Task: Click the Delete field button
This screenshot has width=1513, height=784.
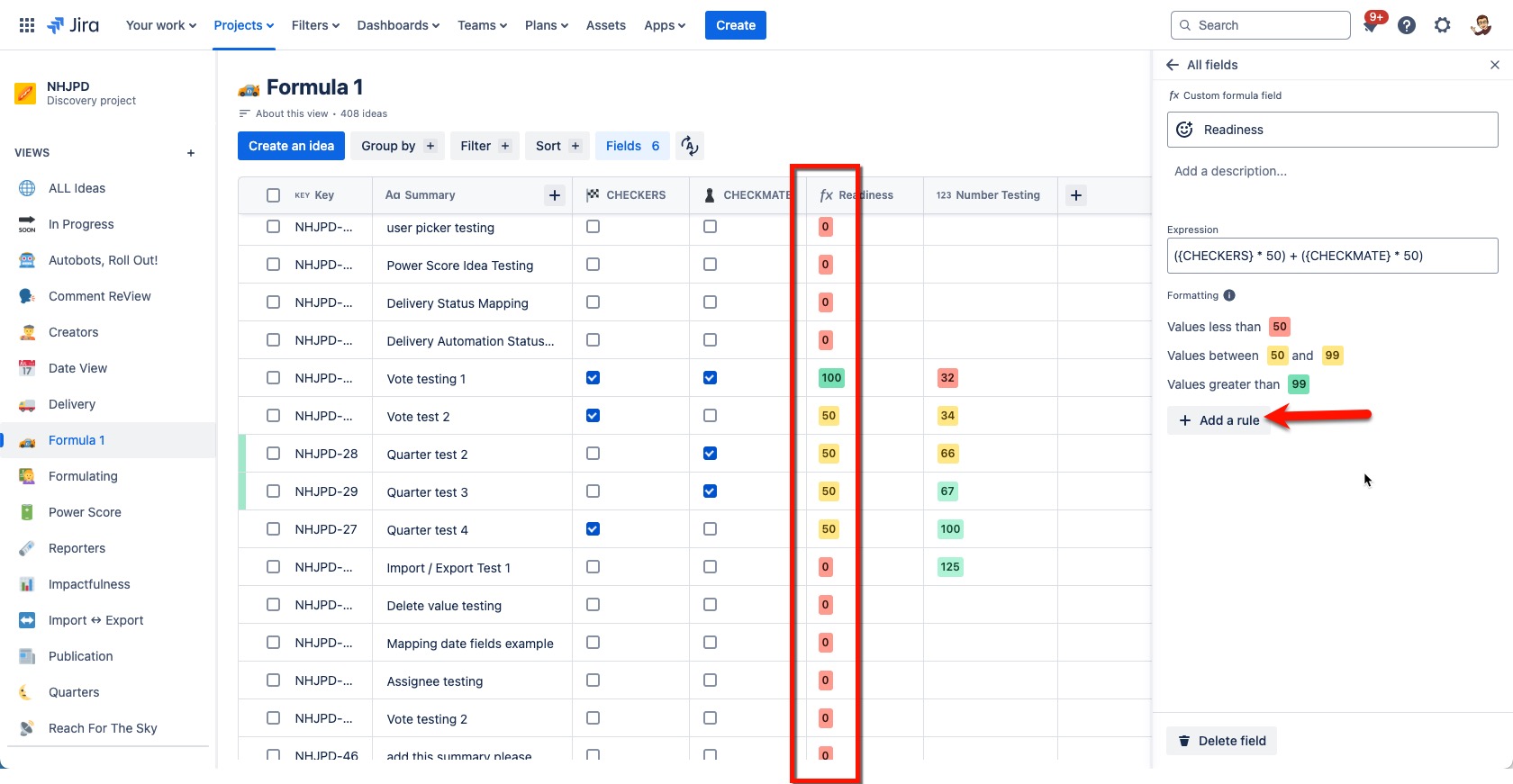Action: click(x=1222, y=741)
